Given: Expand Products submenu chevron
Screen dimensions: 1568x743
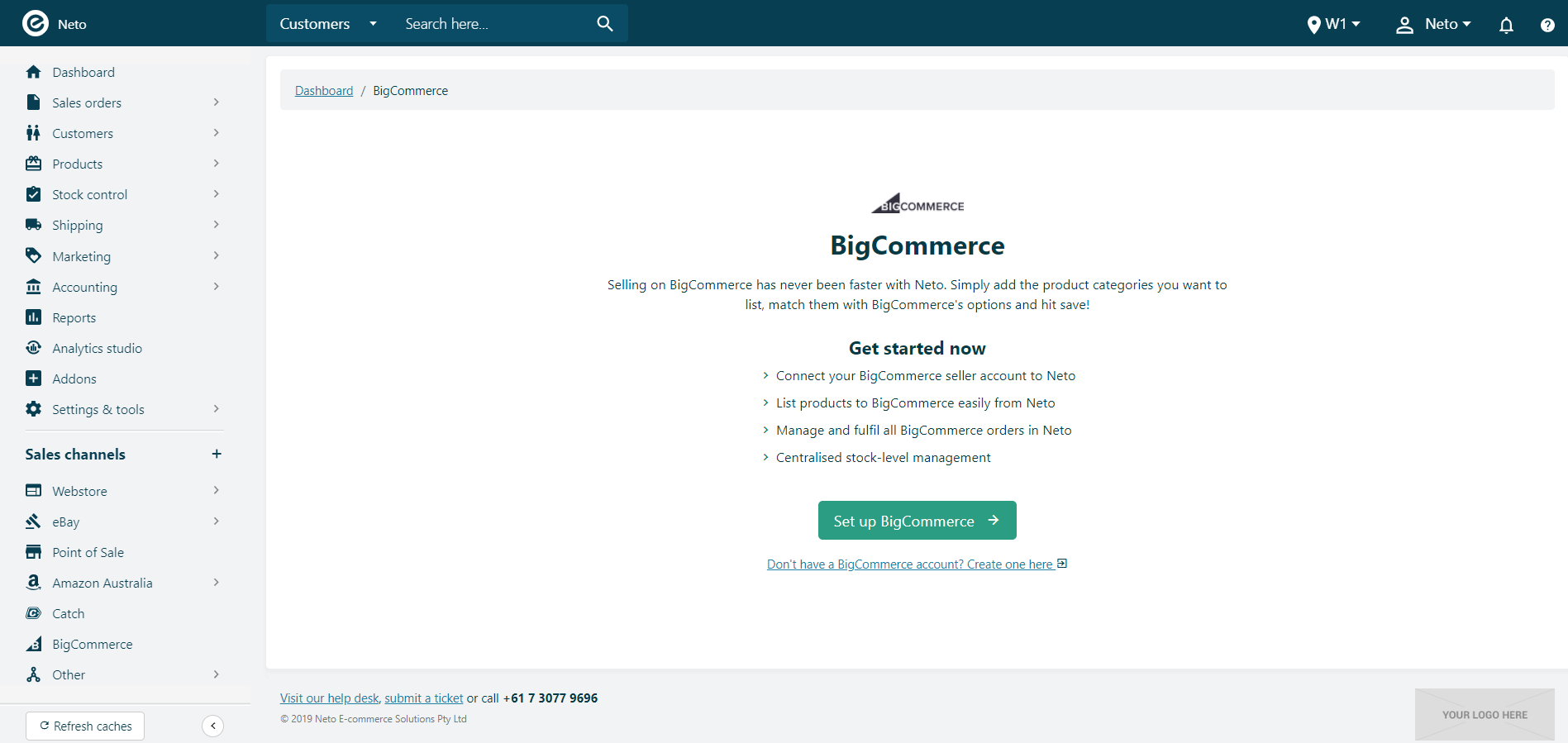Looking at the screenshot, I should point(216,164).
